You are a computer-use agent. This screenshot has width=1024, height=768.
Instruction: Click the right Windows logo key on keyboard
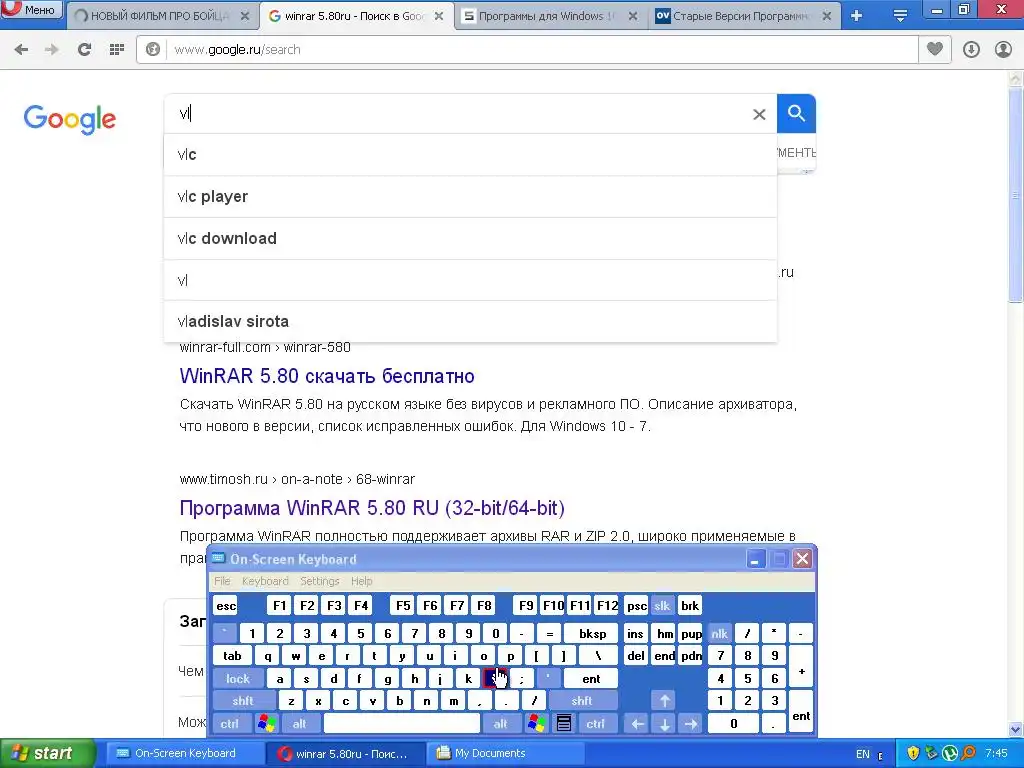(537, 724)
